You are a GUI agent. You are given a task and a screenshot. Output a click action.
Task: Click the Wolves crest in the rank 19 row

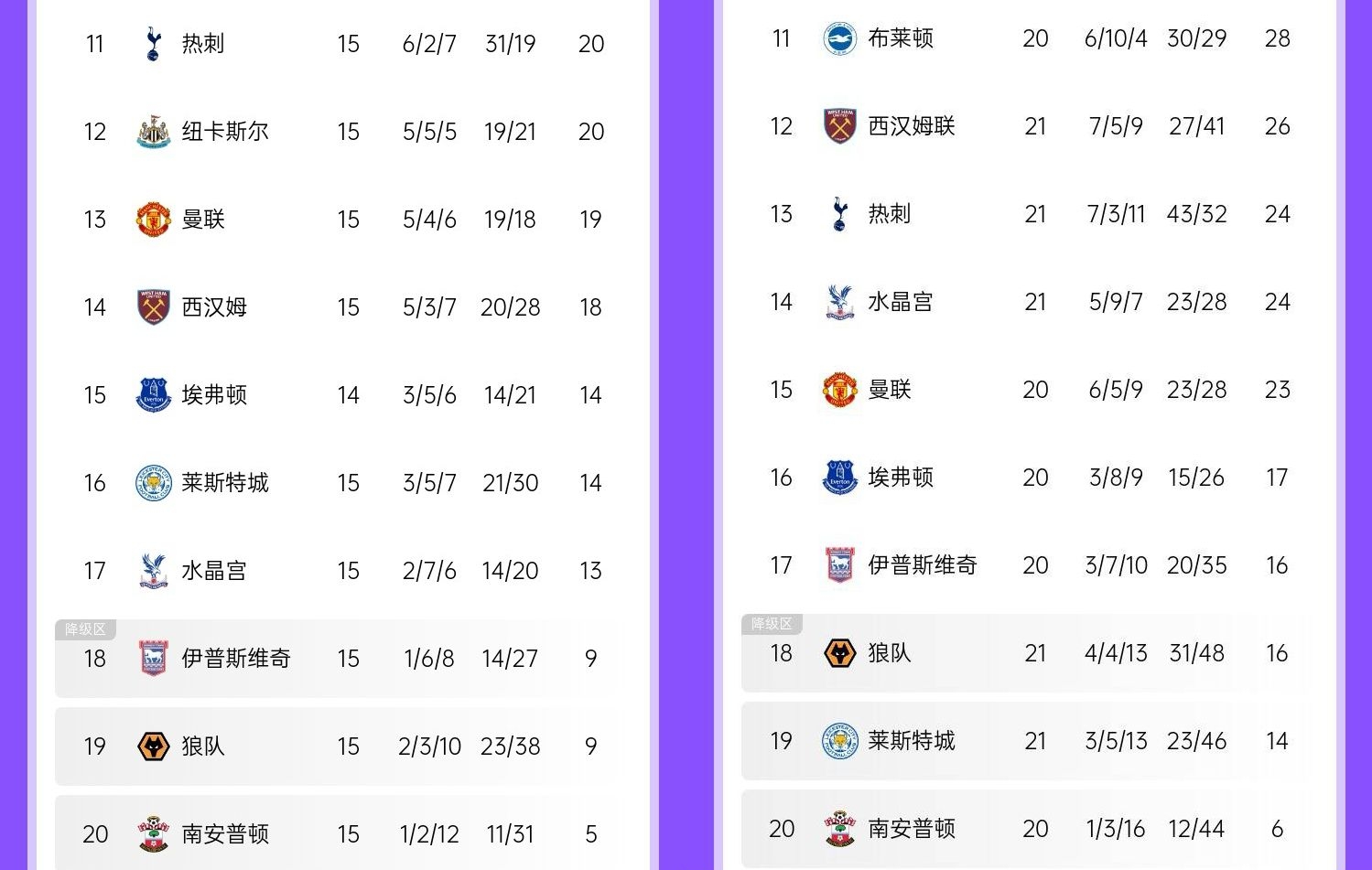153,746
